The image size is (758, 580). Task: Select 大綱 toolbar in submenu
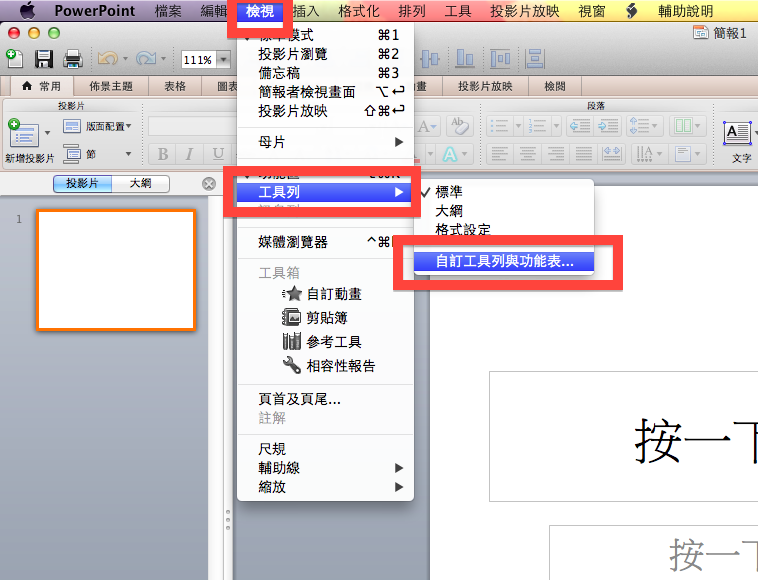coord(504,211)
